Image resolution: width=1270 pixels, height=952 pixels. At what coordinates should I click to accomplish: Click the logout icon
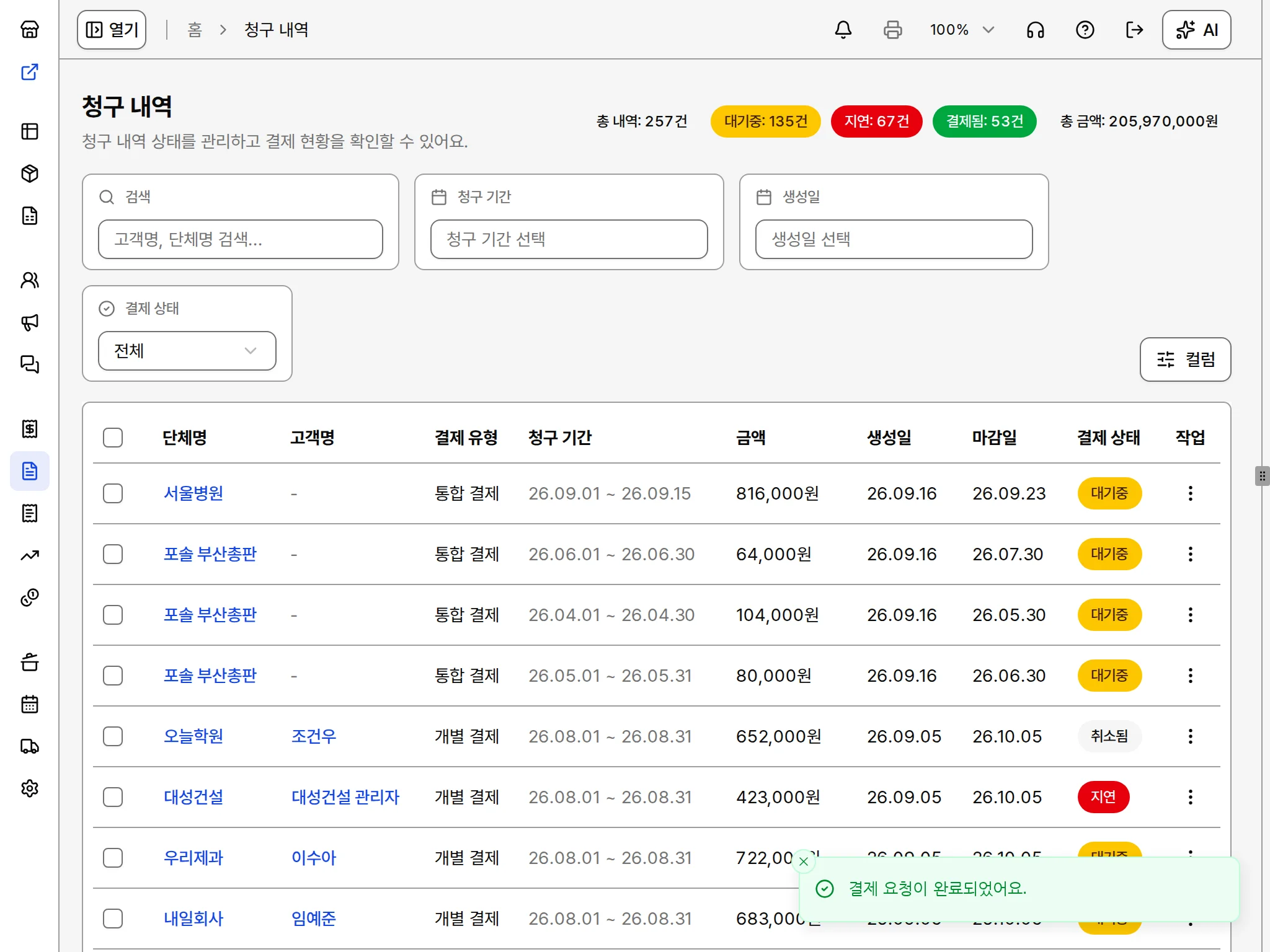(1135, 30)
